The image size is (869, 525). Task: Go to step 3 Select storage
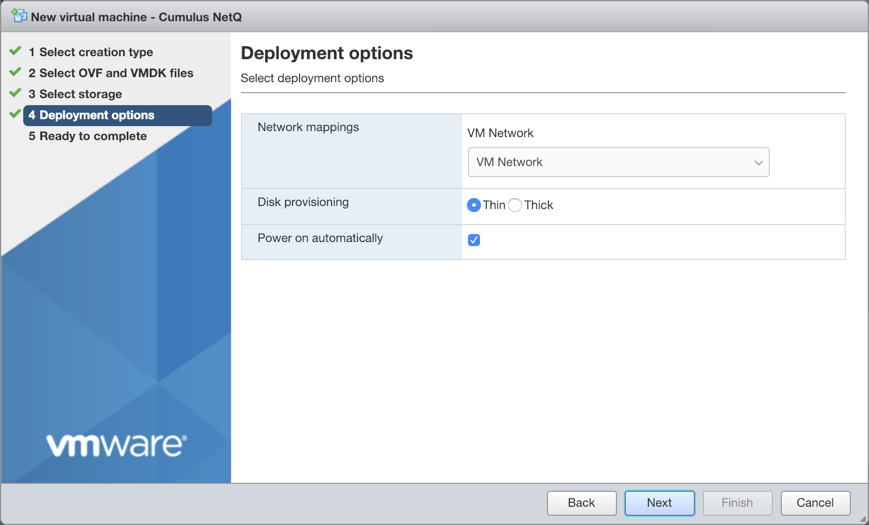(x=75, y=94)
